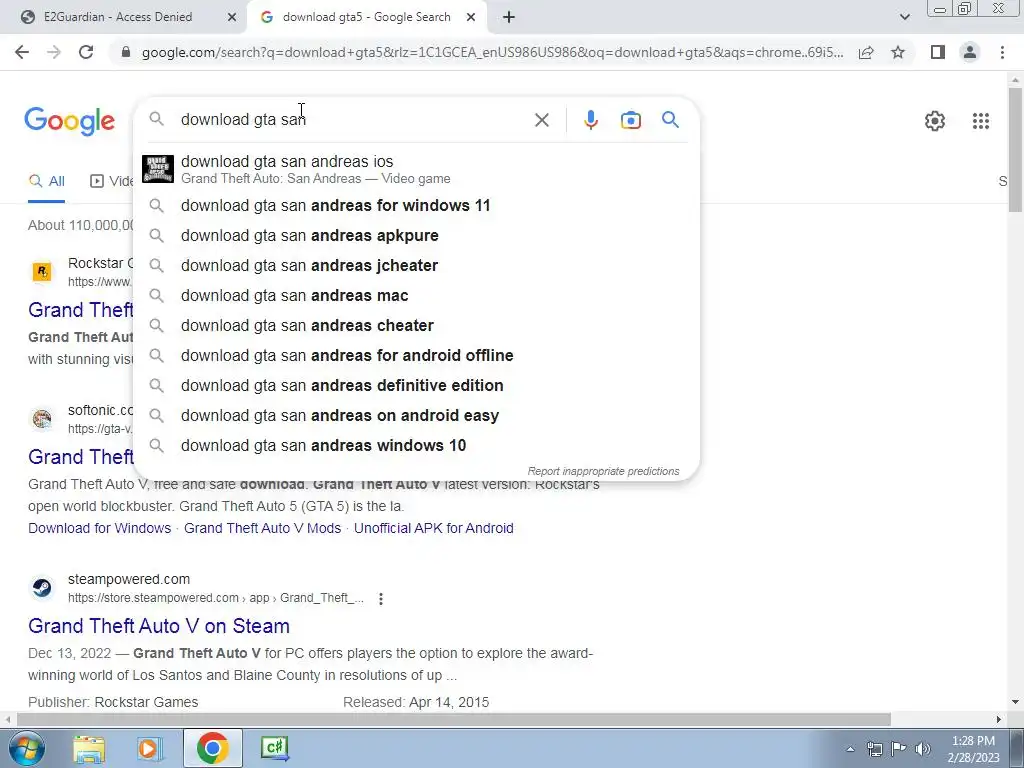Click the scroll right arrow
The height and width of the screenshot is (768, 1024).
pyautogui.click(x=999, y=719)
